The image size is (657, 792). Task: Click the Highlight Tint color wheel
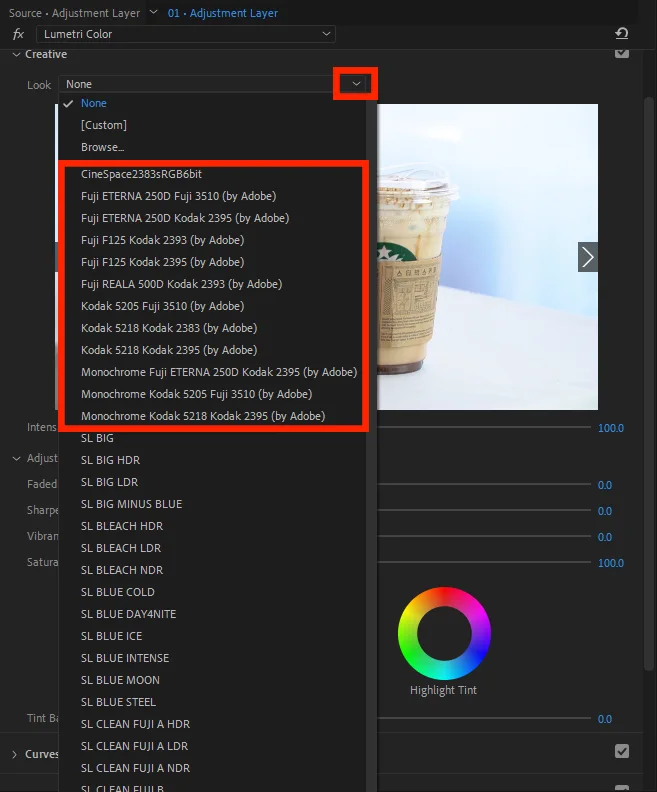[444, 633]
